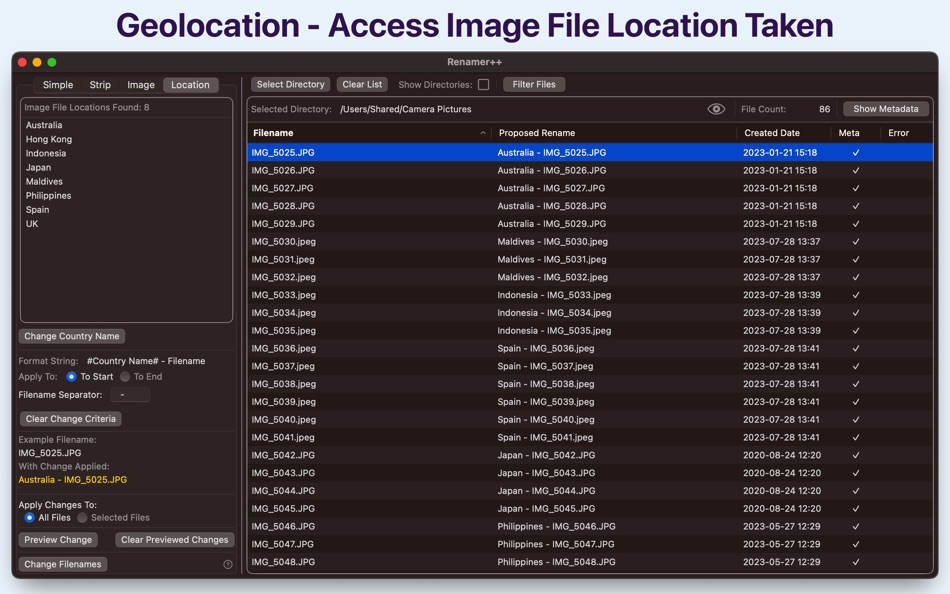The width and height of the screenshot is (950, 594).
Task: Switch to the Image tab
Action: pos(142,85)
